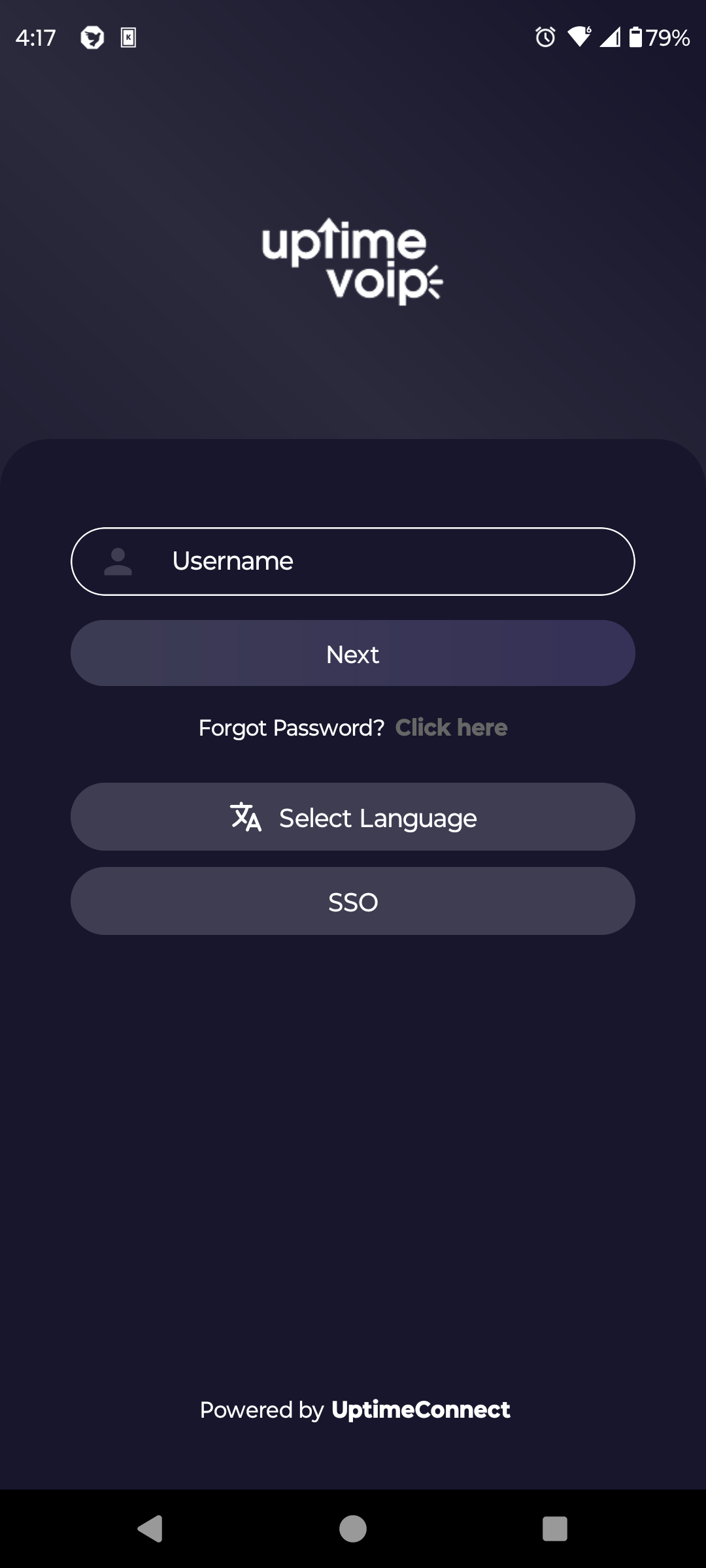This screenshot has width=706, height=1568.
Task: Tap the Brave lion notification icon
Action: [x=92, y=38]
